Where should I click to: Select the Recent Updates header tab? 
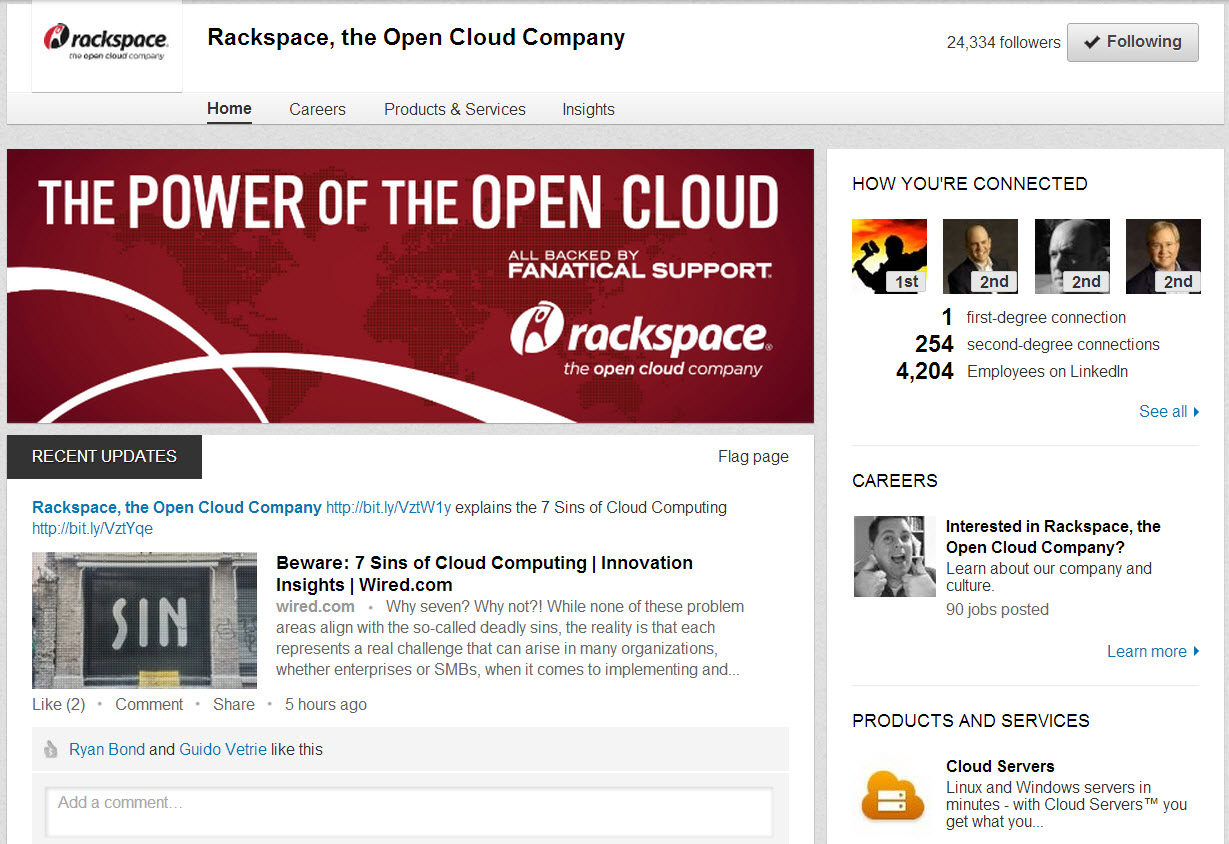(104, 456)
